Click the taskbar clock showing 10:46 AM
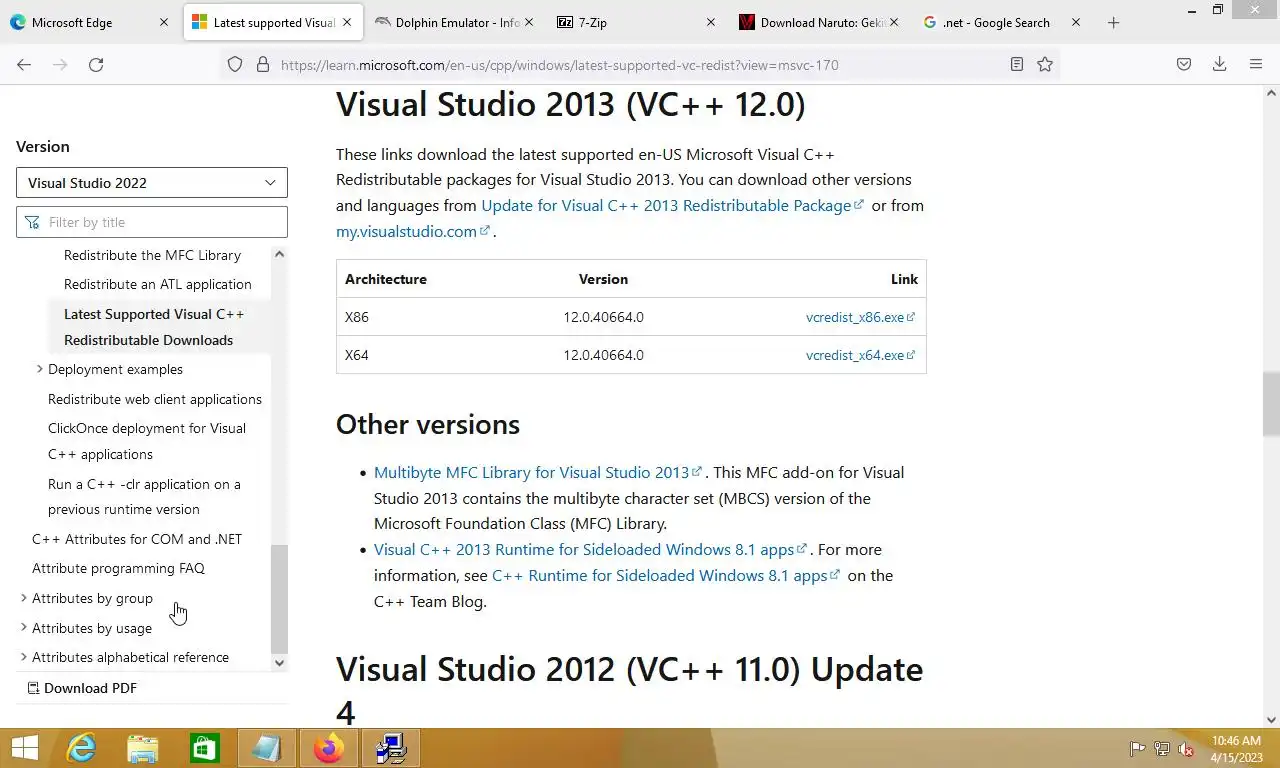The height and width of the screenshot is (768, 1280). tap(1236, 749)
